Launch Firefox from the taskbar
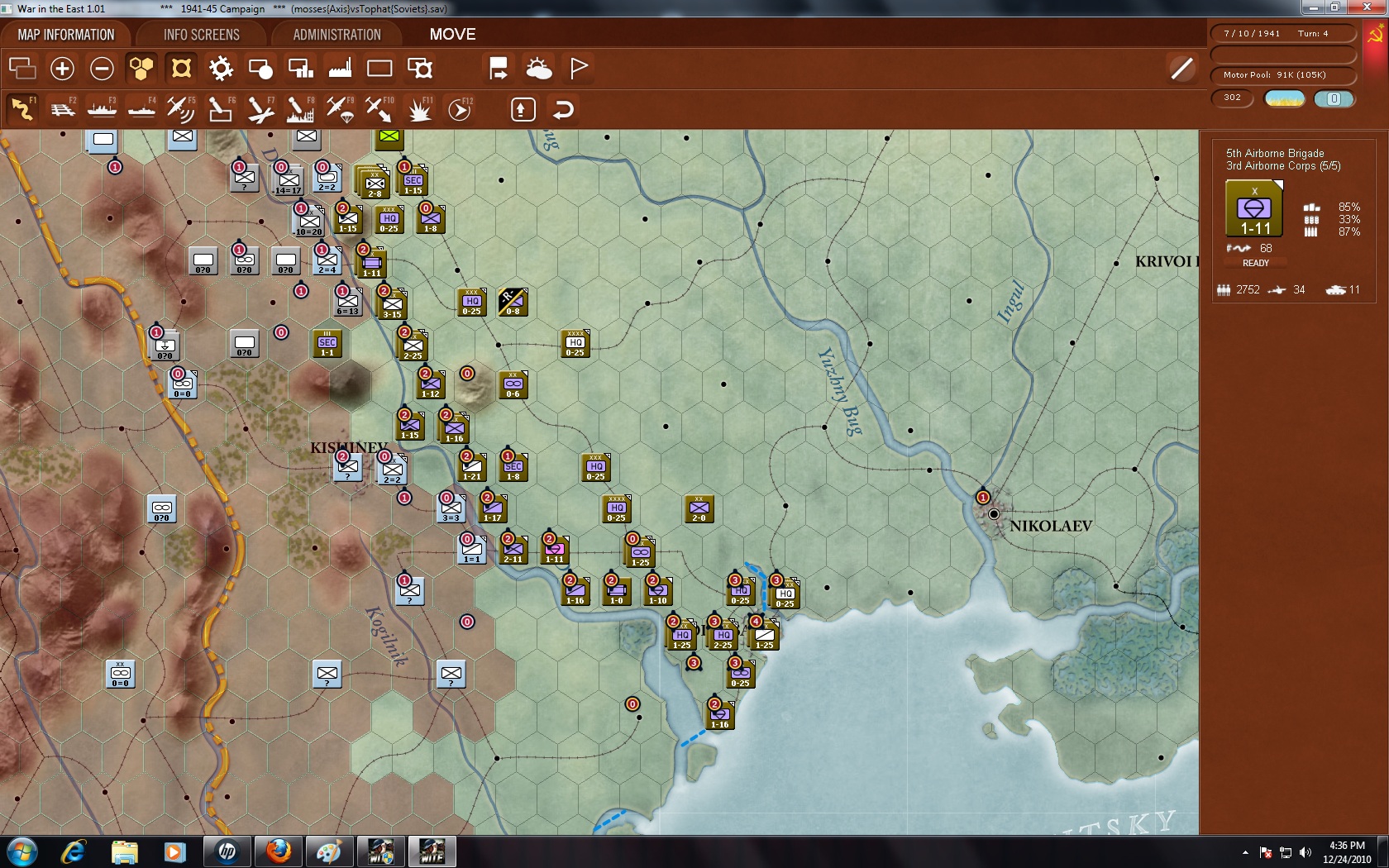 click(x=277, y=851)
